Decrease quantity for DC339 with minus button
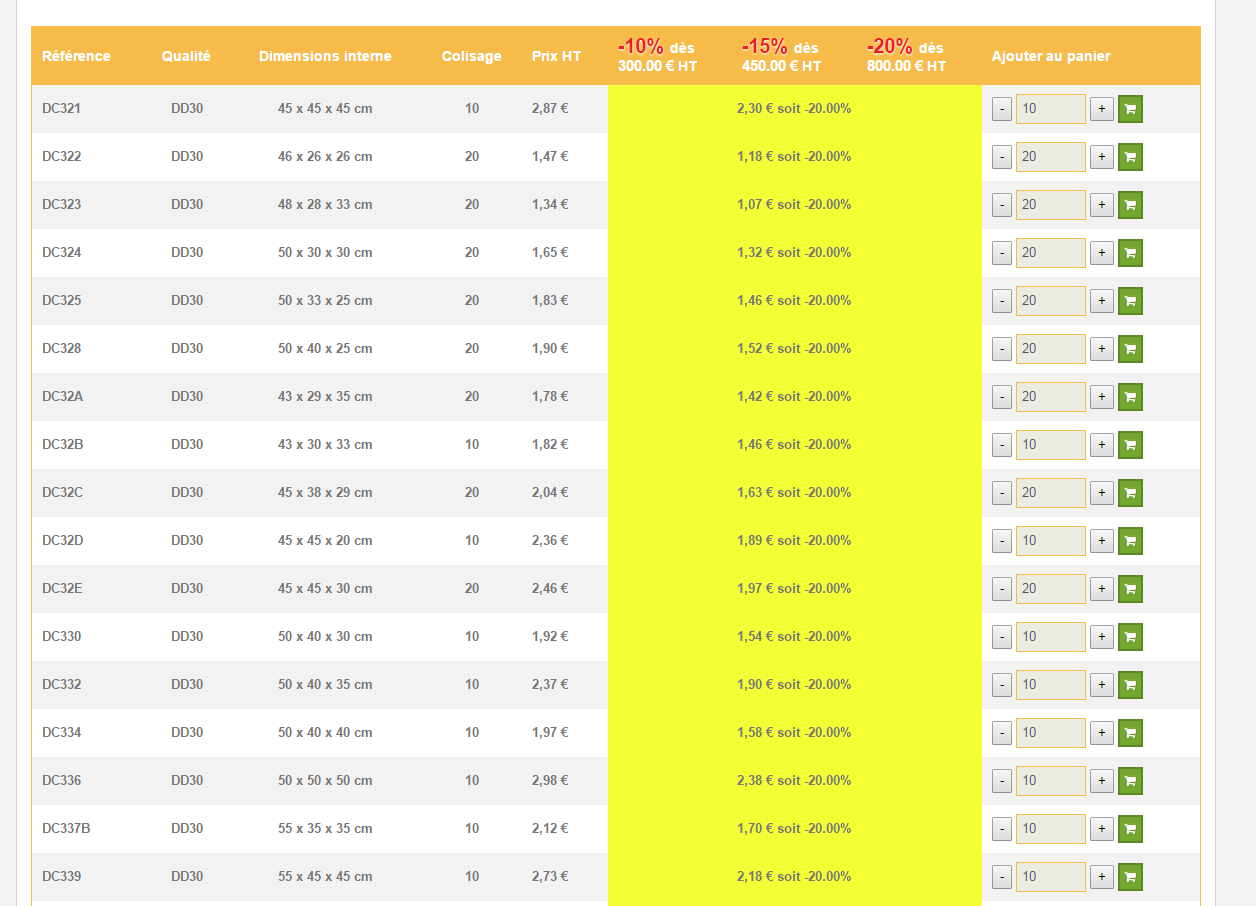 [x=1002, y=877]
